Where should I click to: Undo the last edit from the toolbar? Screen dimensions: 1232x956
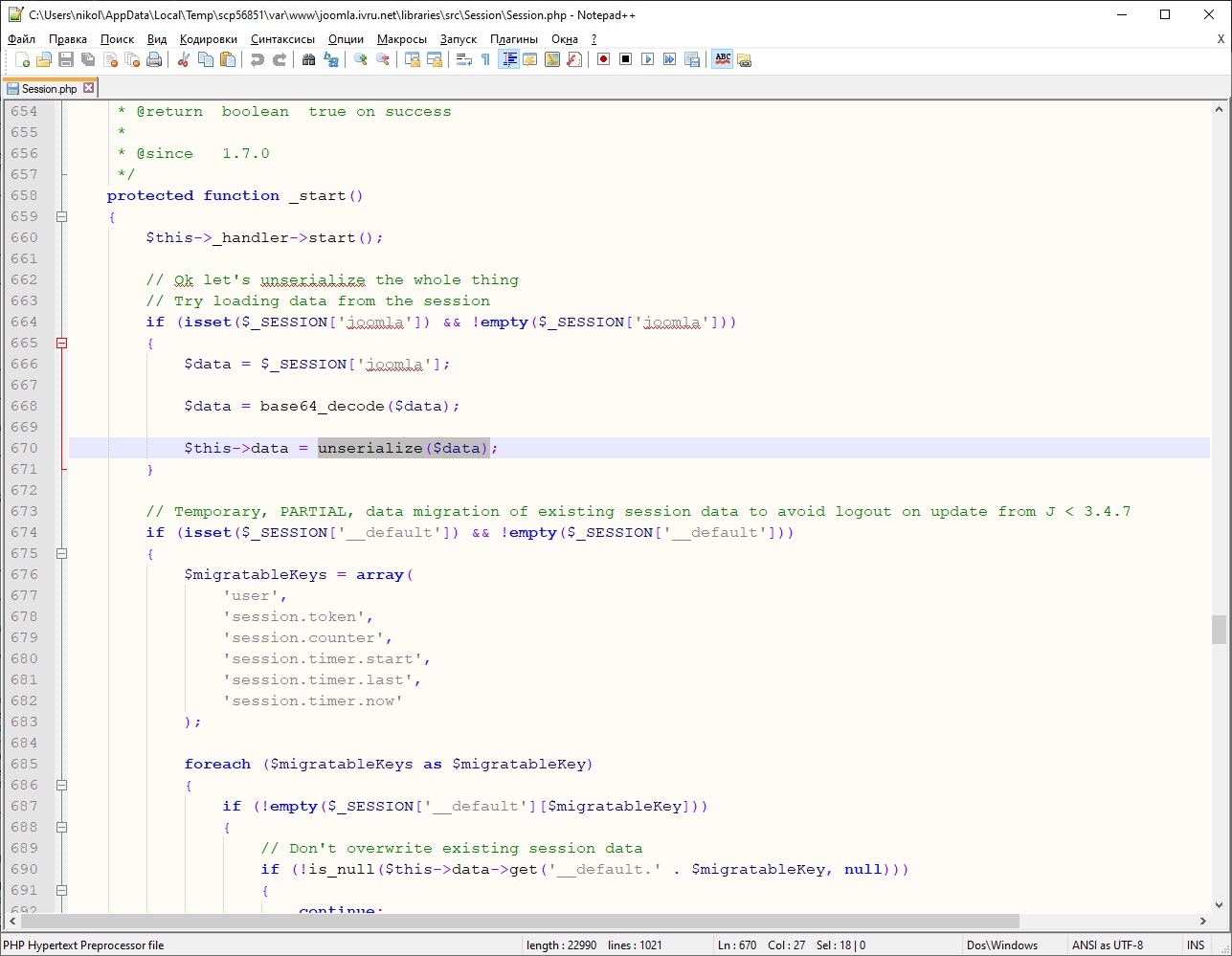[x=257, y=60]
